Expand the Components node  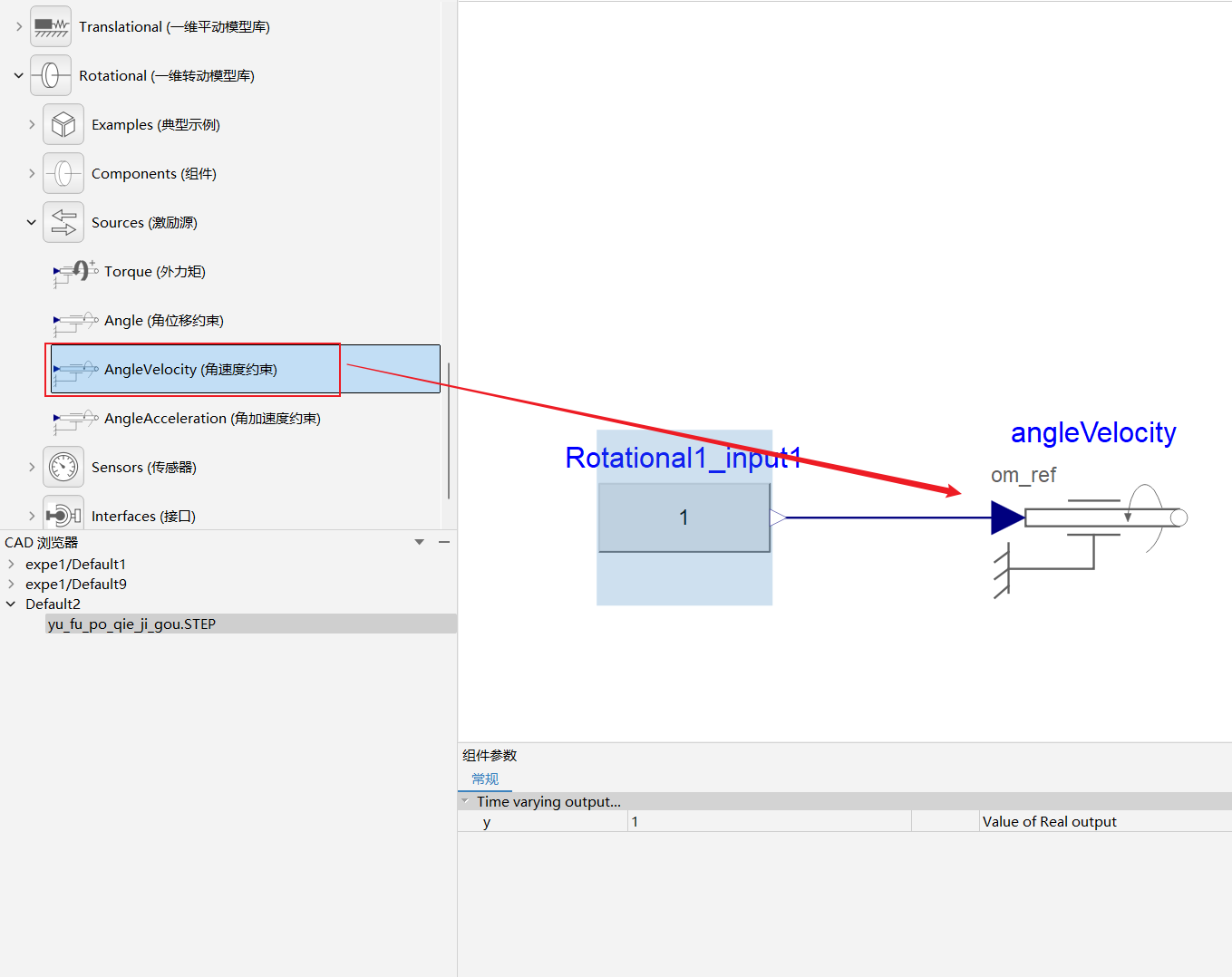click(x=32, y=173)
